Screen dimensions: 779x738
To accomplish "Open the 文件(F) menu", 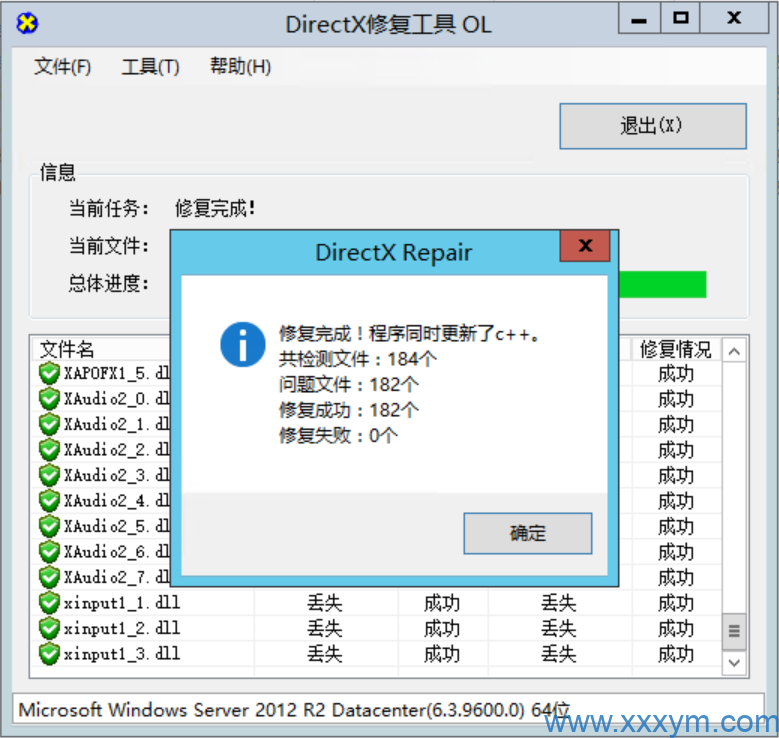I will coord(63,67).
